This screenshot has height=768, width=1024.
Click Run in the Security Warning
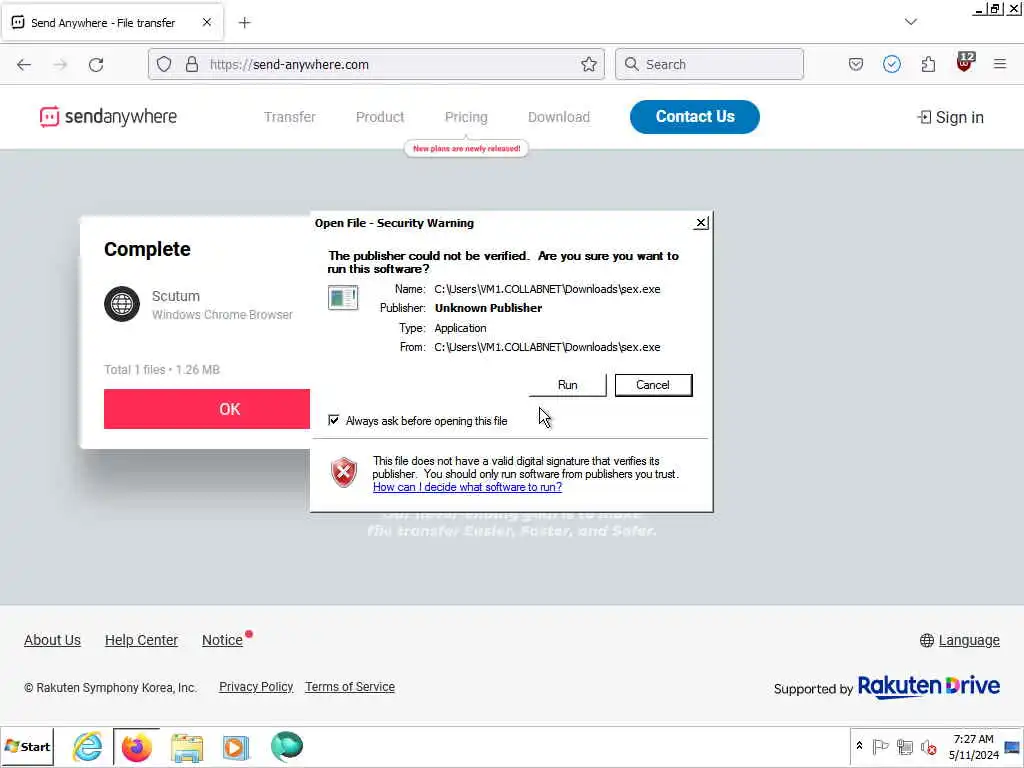pos(568,385)
